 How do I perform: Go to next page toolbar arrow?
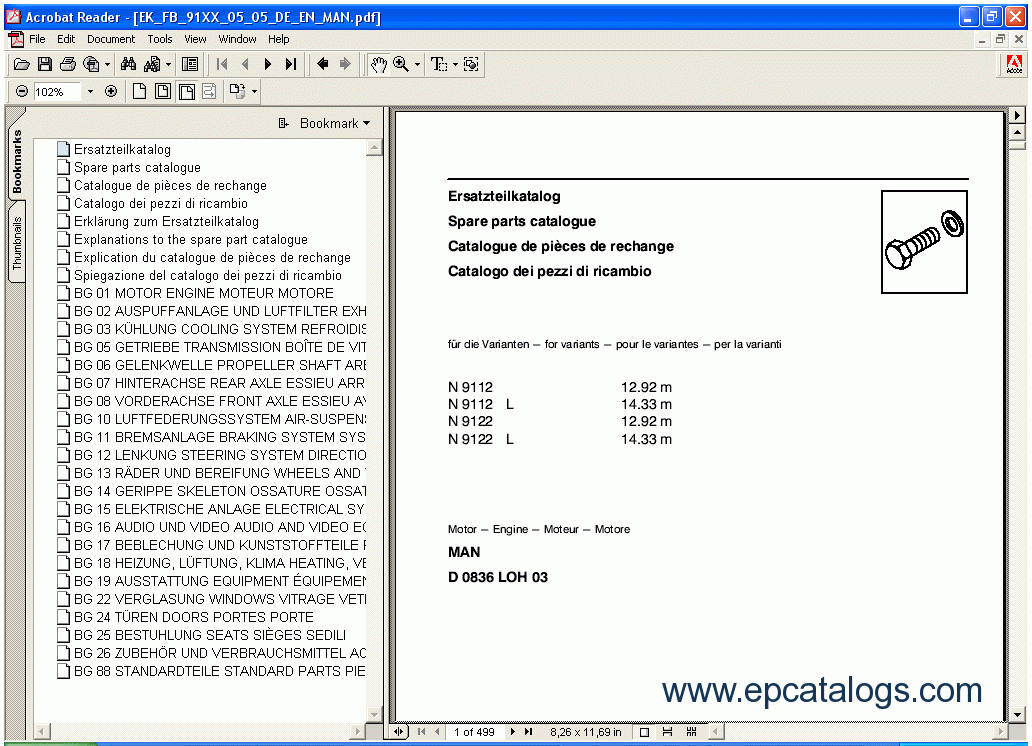[268, 65]
